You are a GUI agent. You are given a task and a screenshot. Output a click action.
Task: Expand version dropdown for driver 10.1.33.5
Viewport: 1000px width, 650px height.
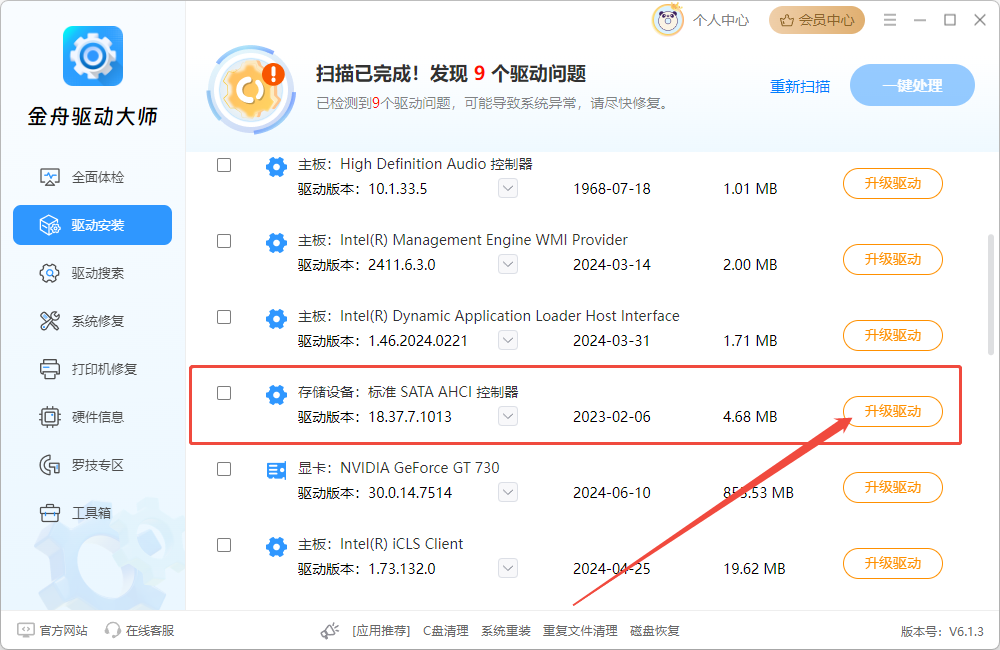508,188
